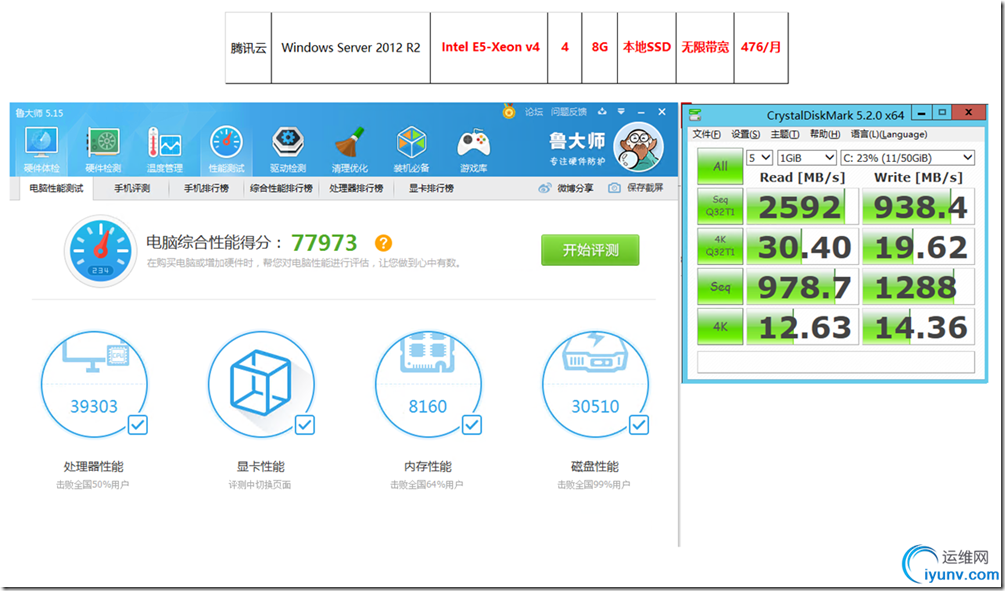Screen dimensions: 1005x591
Task: Run the Seq test button
Action: pyautogui.click(x=720, y=287)
